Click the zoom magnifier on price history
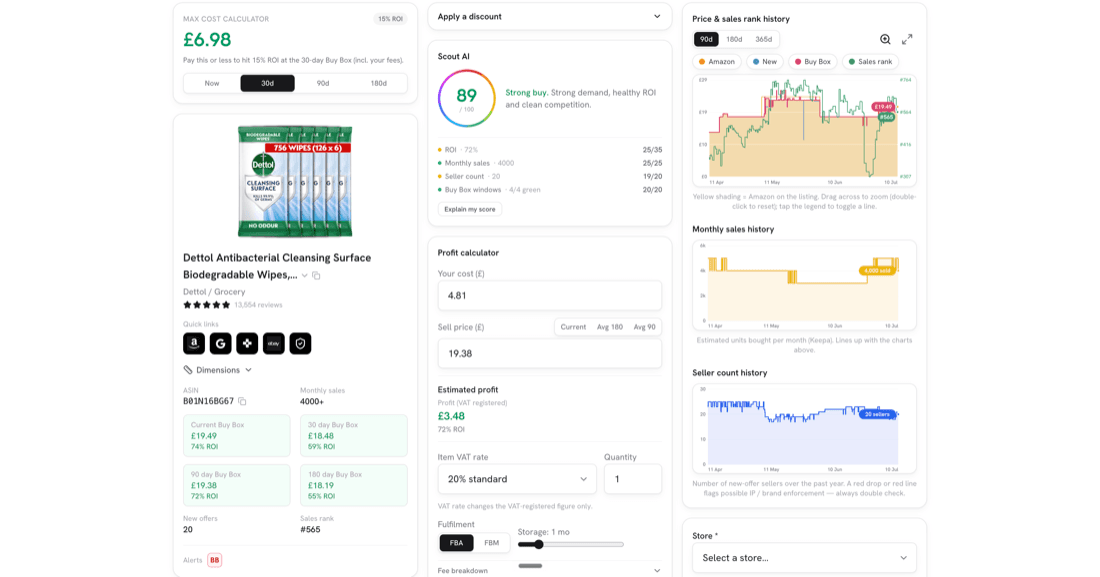The width and height of the screenshot is (1100, 577). click(x=885, y=39)
